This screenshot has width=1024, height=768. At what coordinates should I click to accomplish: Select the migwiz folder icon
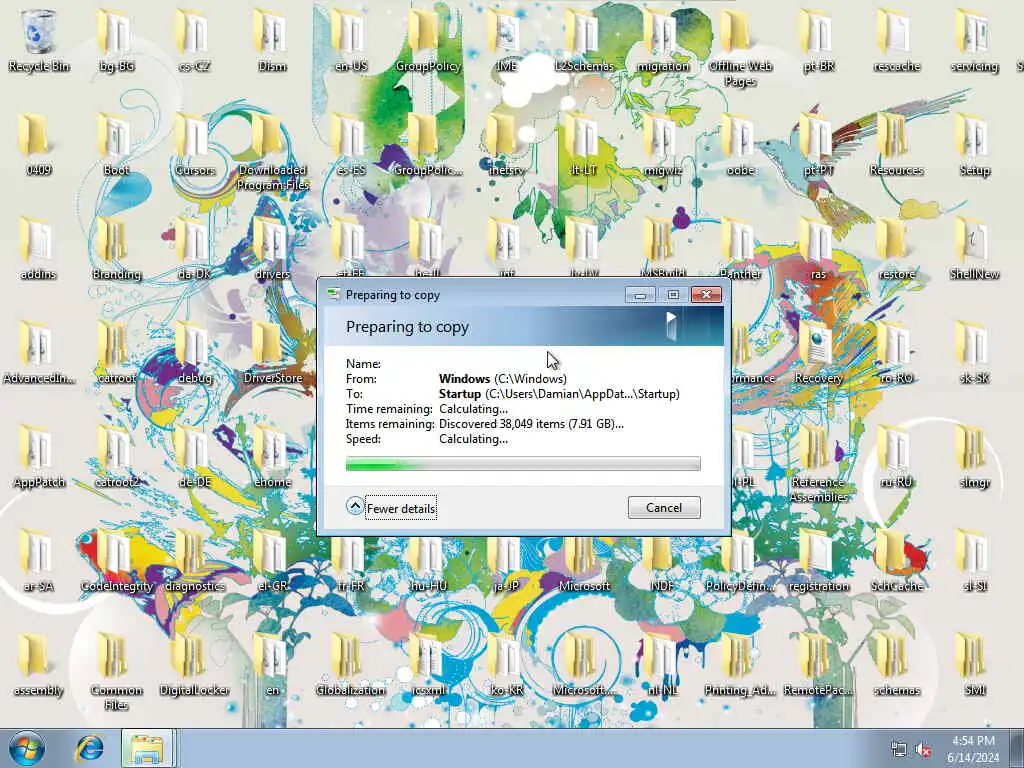click(663, 144)
